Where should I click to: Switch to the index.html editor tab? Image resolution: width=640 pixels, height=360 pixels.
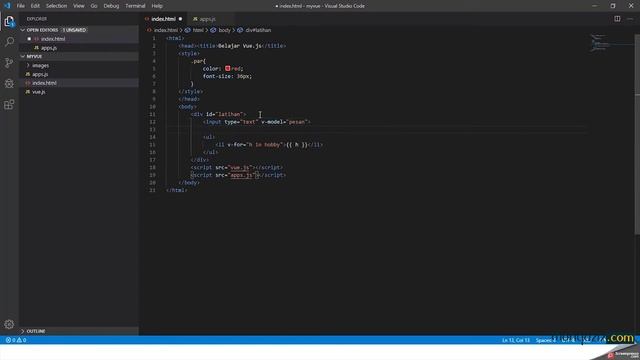click(163, 19)
